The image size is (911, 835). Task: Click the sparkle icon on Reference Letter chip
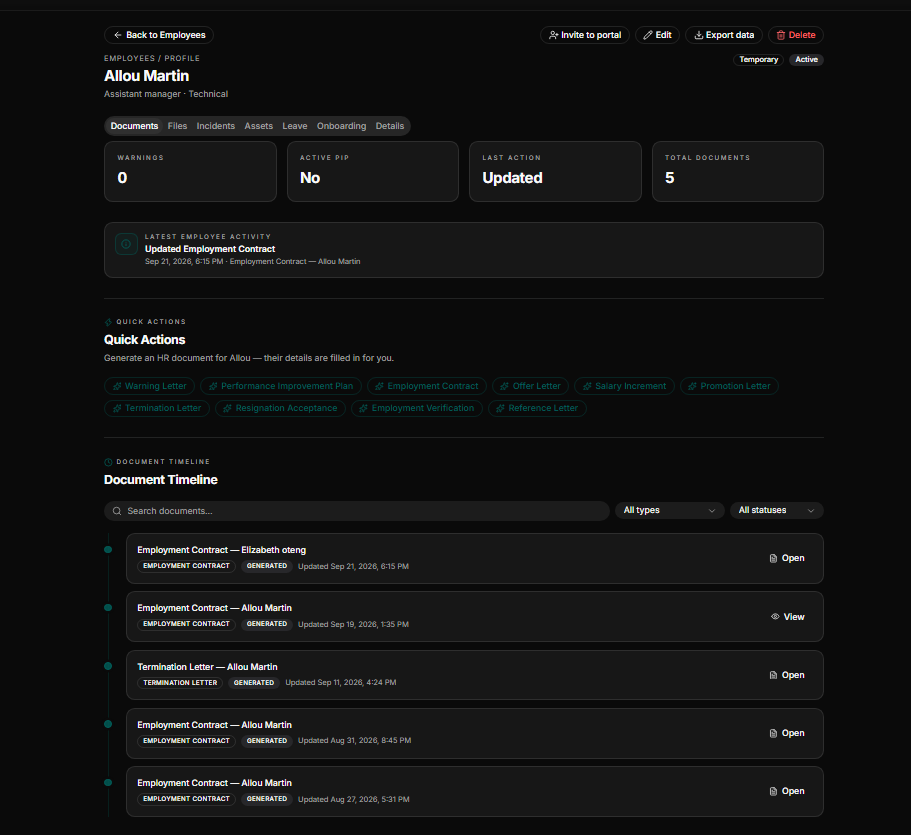click(500, 408)
